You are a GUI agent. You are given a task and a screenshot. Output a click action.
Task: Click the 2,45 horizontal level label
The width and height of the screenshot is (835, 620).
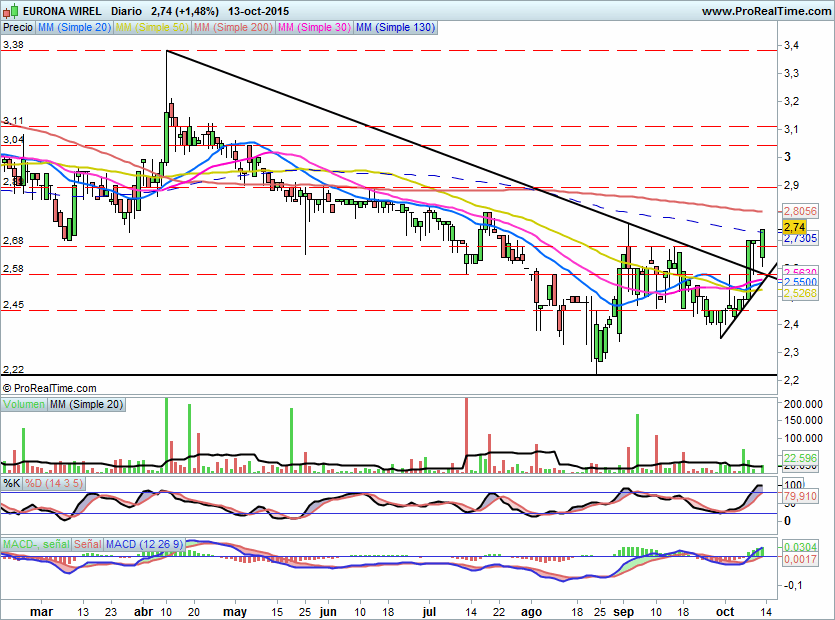click(x=13, y=305)
